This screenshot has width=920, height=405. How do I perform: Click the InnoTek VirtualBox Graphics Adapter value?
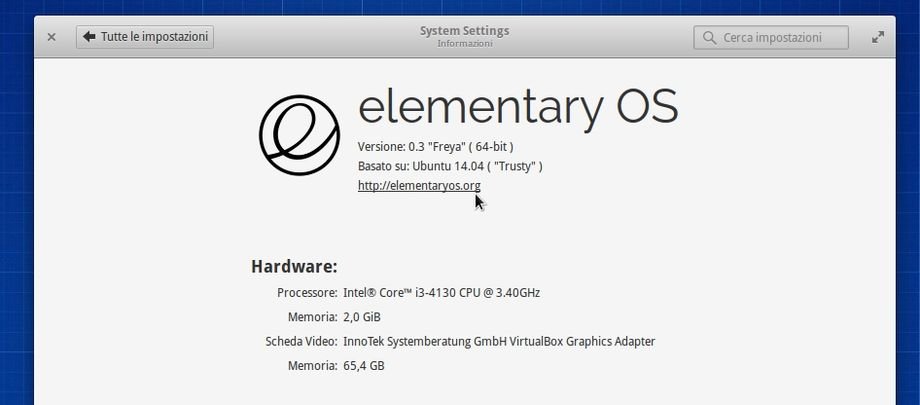coord(499,342)
